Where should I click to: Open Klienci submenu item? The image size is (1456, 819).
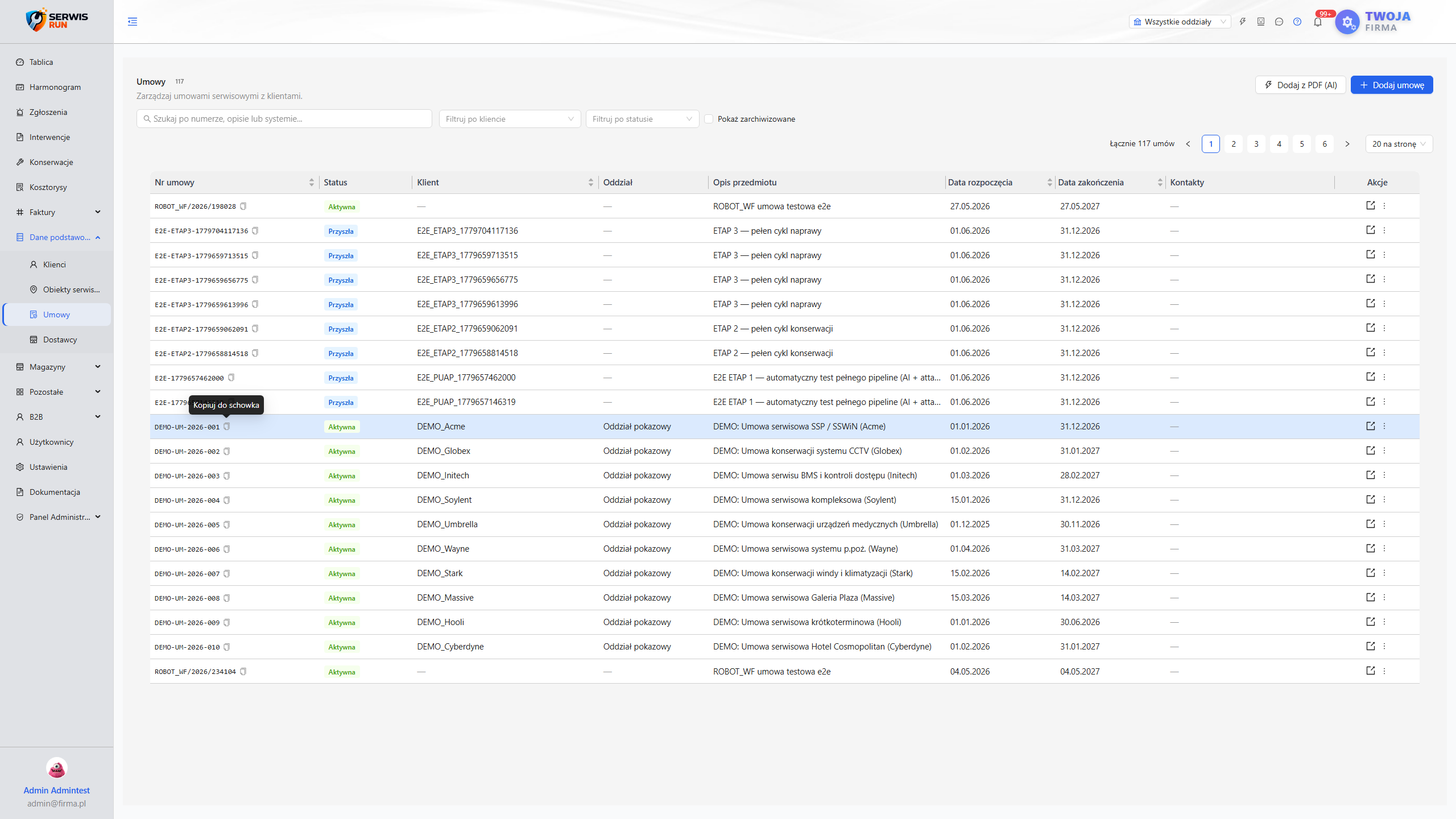(x=57, y=264)
